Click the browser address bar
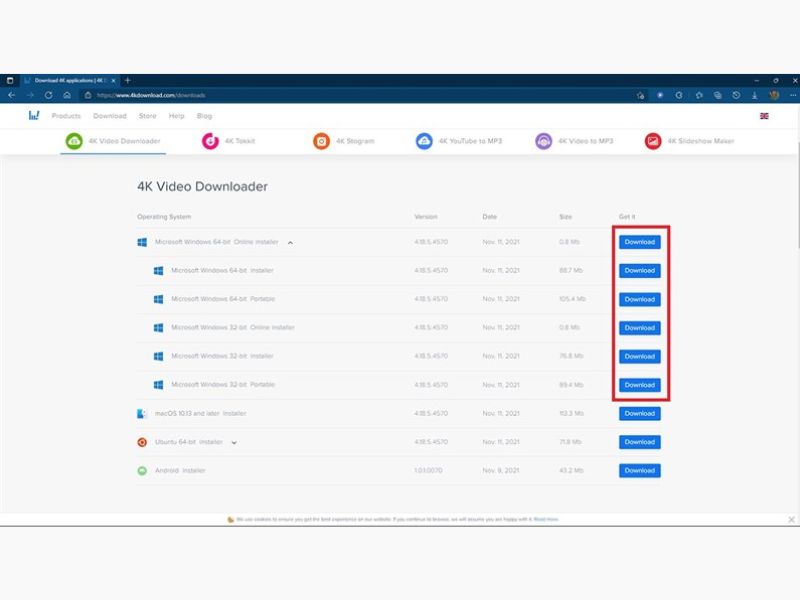The height and width of the screenshot is (600, 800). coord(350,95)
